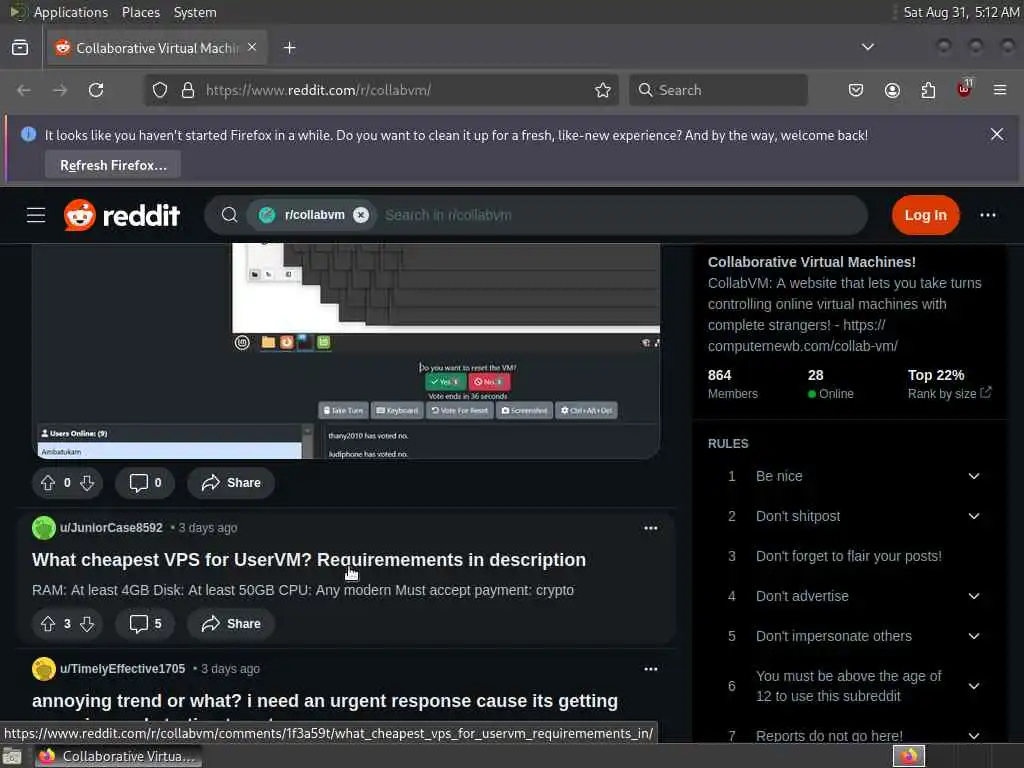
Task: Bookmark this page with star
Action: pos(603,90)
